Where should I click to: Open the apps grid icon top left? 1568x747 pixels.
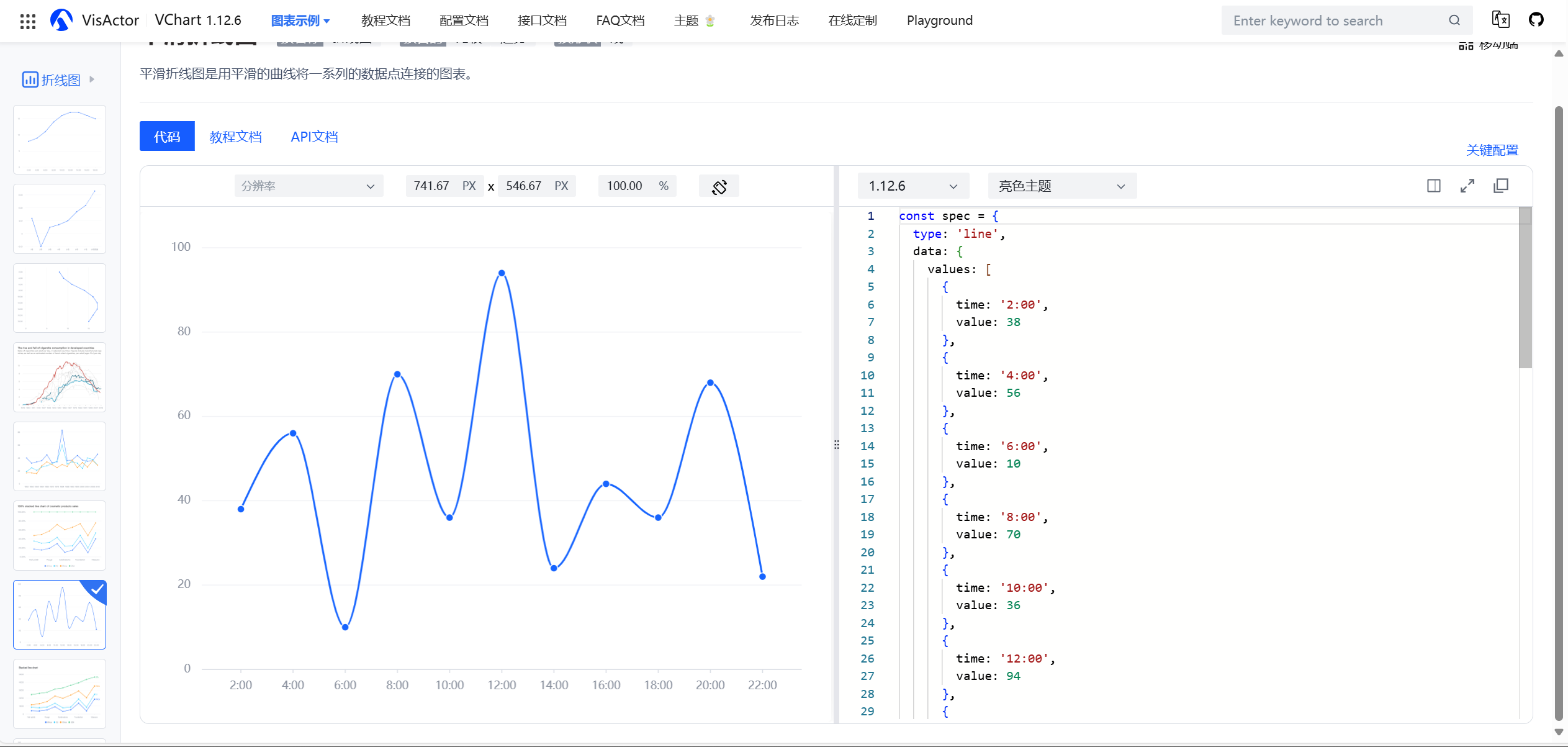point(27,20)
